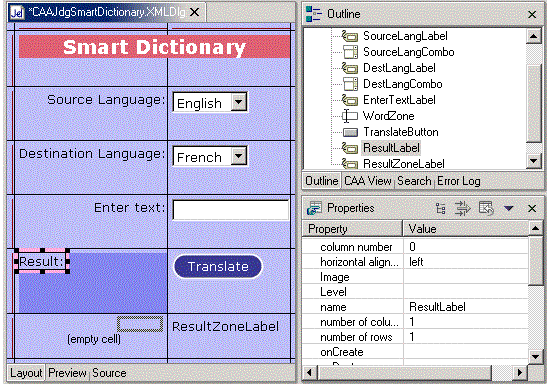Click the Outline vertical scrollbar thumb
Image resolution: width=547 pixels, height=384 pixels.
click(x=533, y=104)
